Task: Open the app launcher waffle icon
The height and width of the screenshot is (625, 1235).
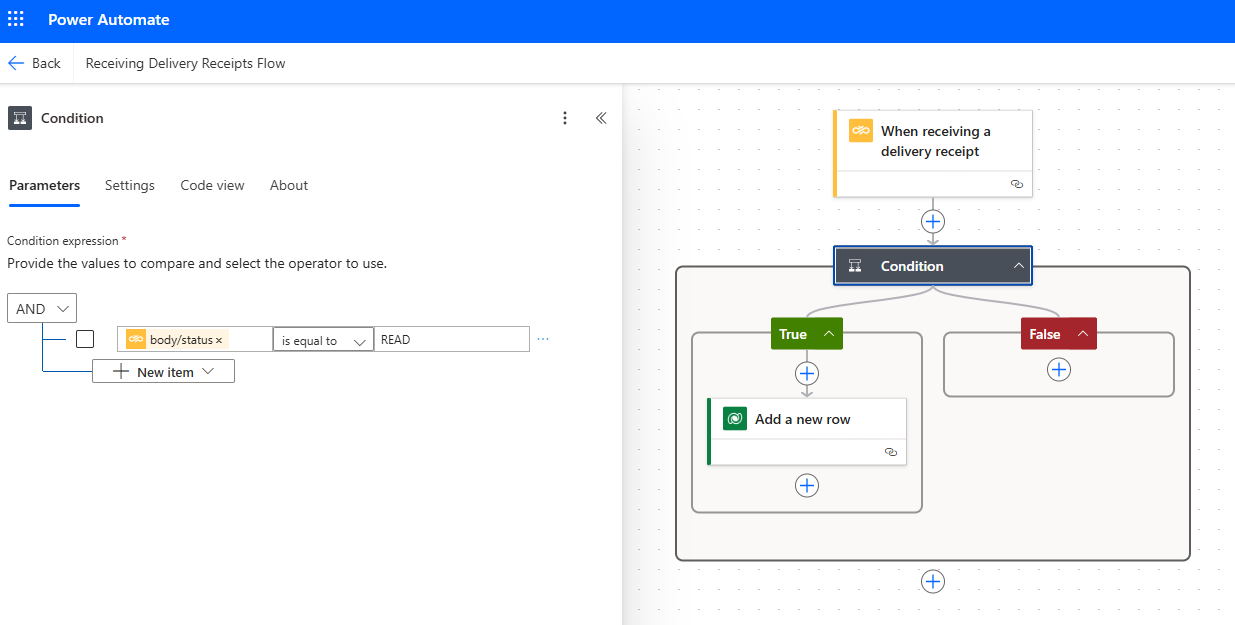Action: pyautogui.click(x=16, y=20)
